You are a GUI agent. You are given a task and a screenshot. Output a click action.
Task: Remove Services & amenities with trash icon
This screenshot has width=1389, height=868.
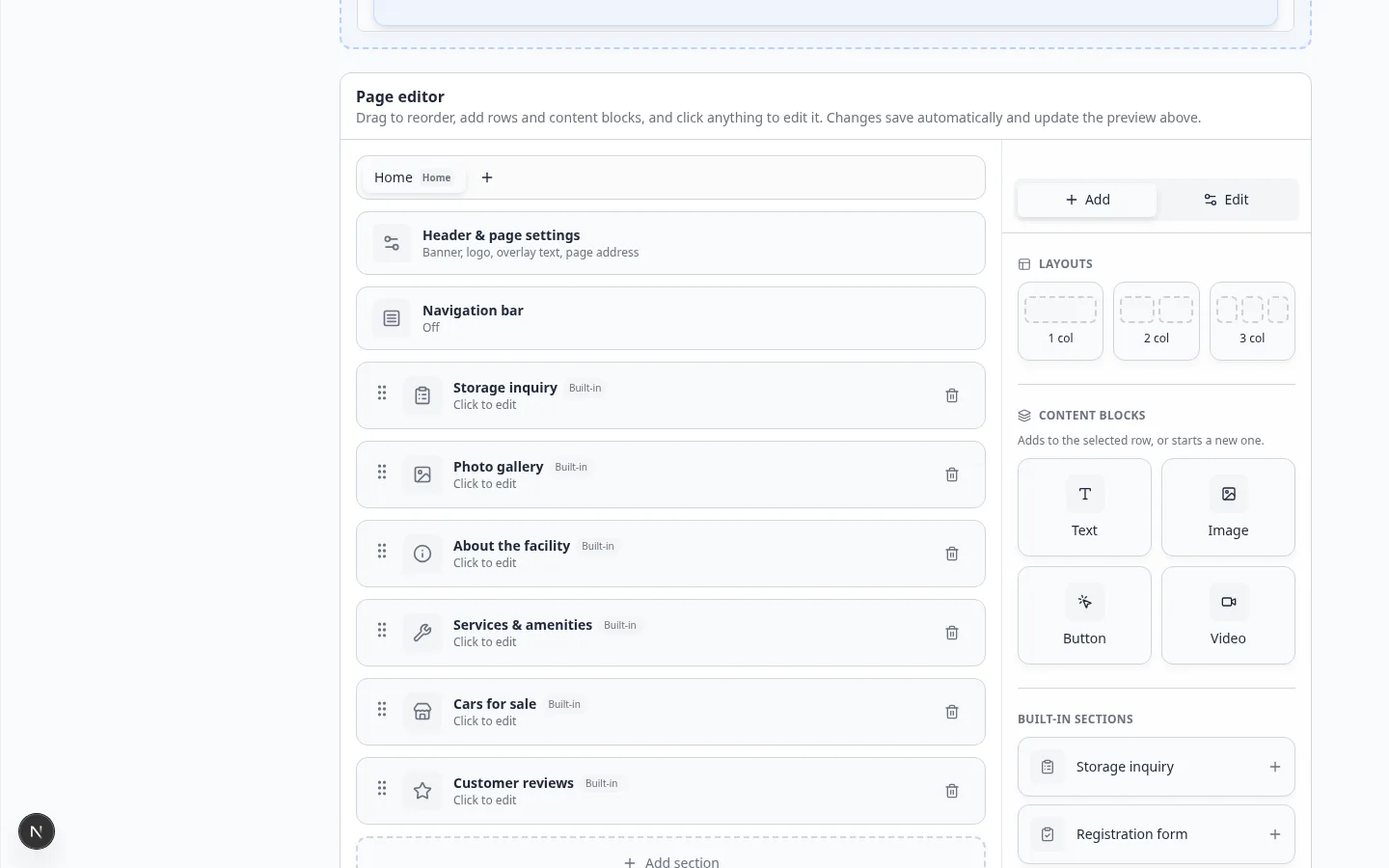coord(952,633)
